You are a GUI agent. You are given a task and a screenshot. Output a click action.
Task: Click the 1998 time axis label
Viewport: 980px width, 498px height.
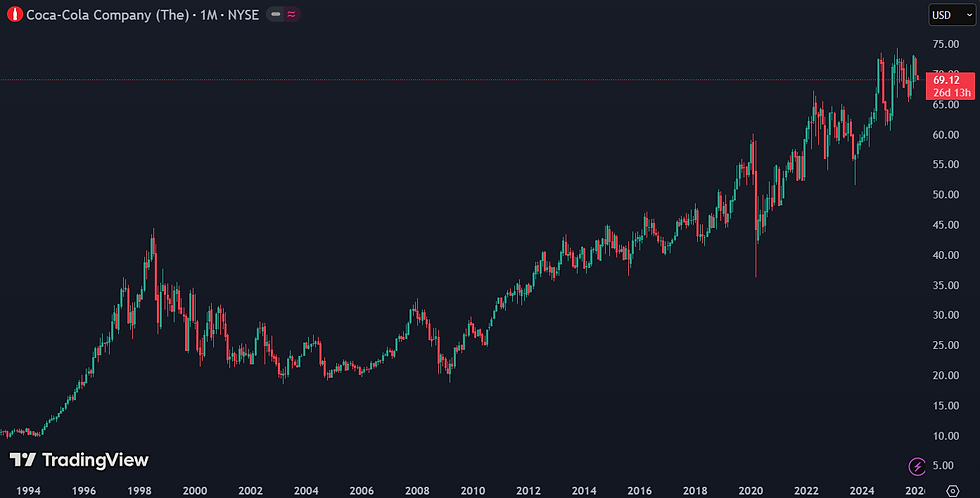pyautogui.click(x=139, y=491)
